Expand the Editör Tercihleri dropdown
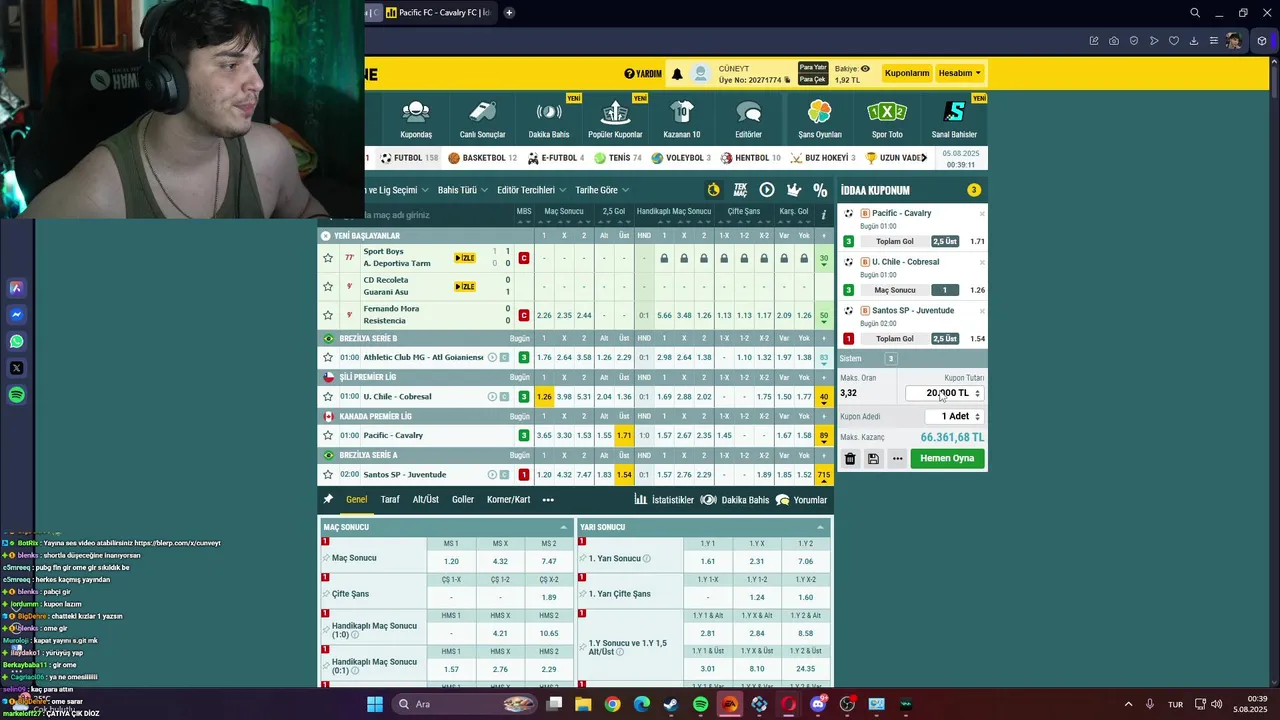This screenshot has height=720, width=1280. pyautogui.click(x=530, y=190)
